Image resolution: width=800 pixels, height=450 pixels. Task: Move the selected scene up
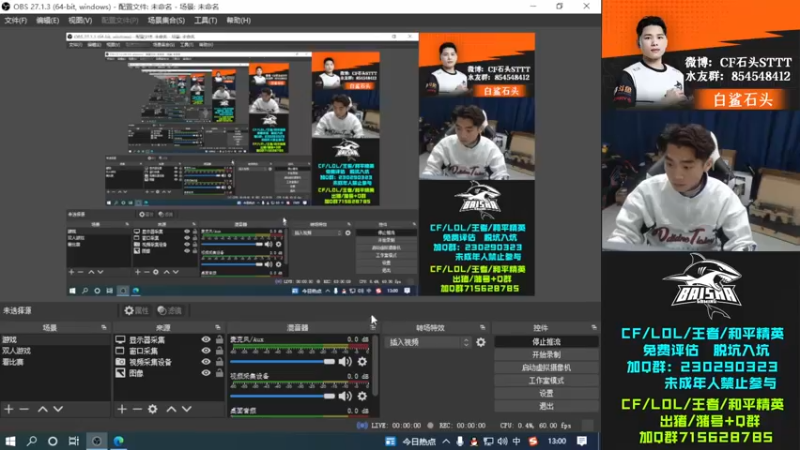pyautogui.click(x=43, y=409)
